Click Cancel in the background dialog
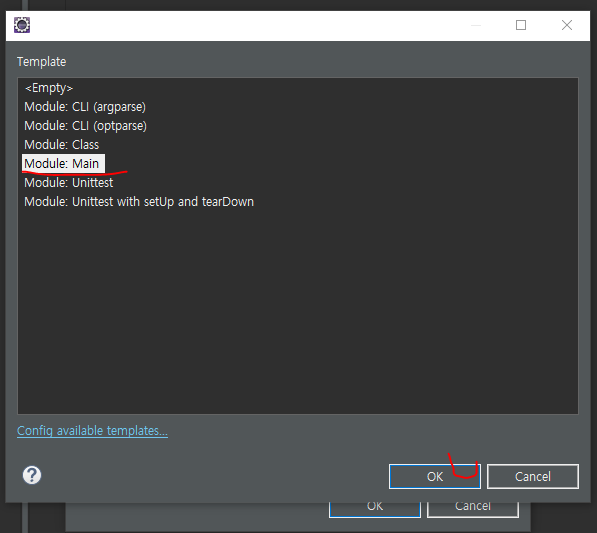 pos(472,509)
